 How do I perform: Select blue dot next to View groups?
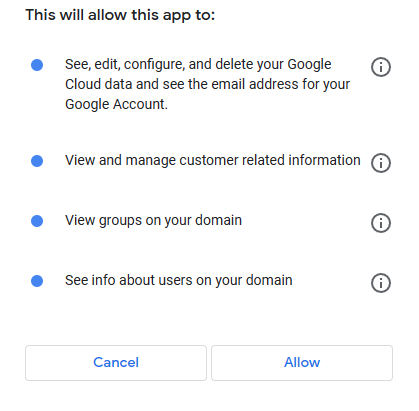tap(37, 221)
